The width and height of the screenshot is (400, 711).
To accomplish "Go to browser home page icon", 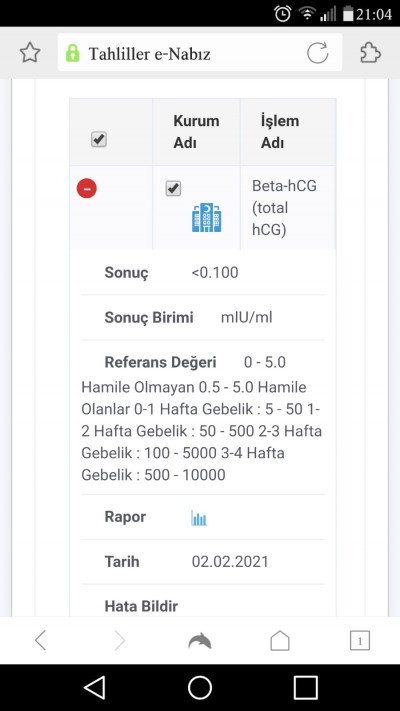I will click(x=280, y=641).
